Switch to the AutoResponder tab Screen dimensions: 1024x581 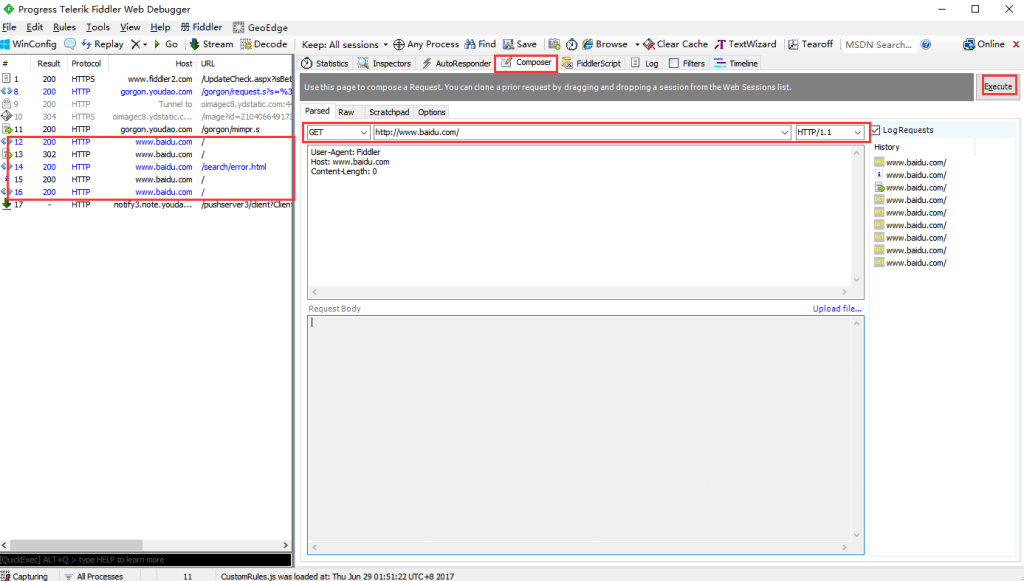pyautogui.click(x=456, y=63)
